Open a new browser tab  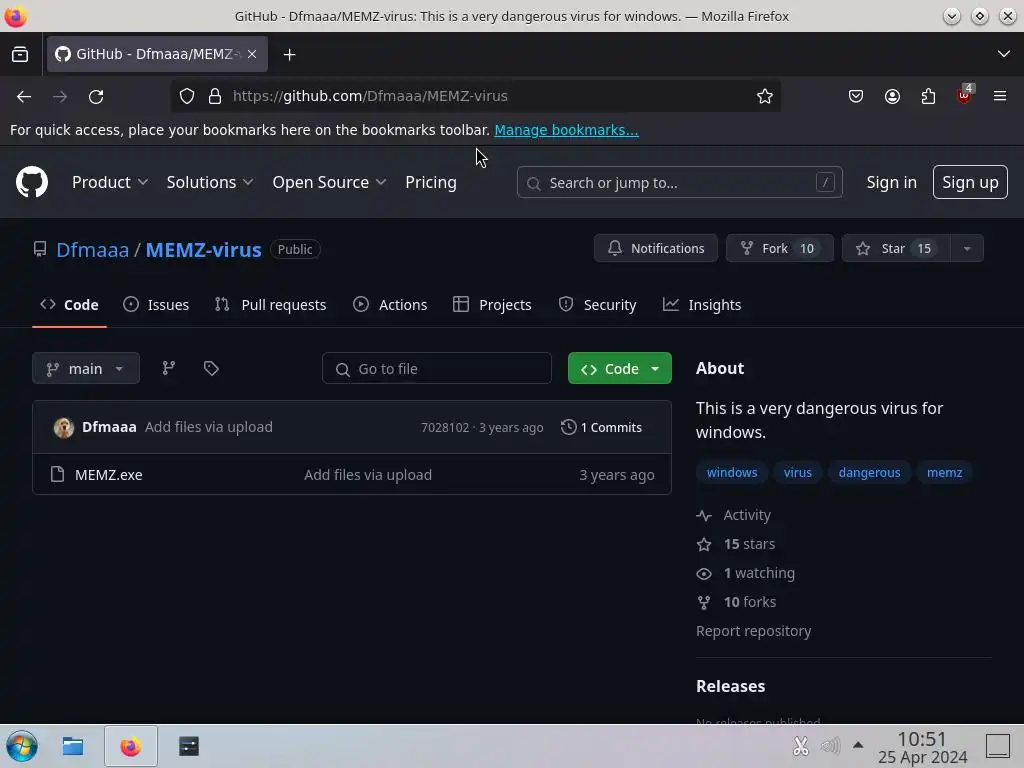pyautogui.click(x=289, y=54)
